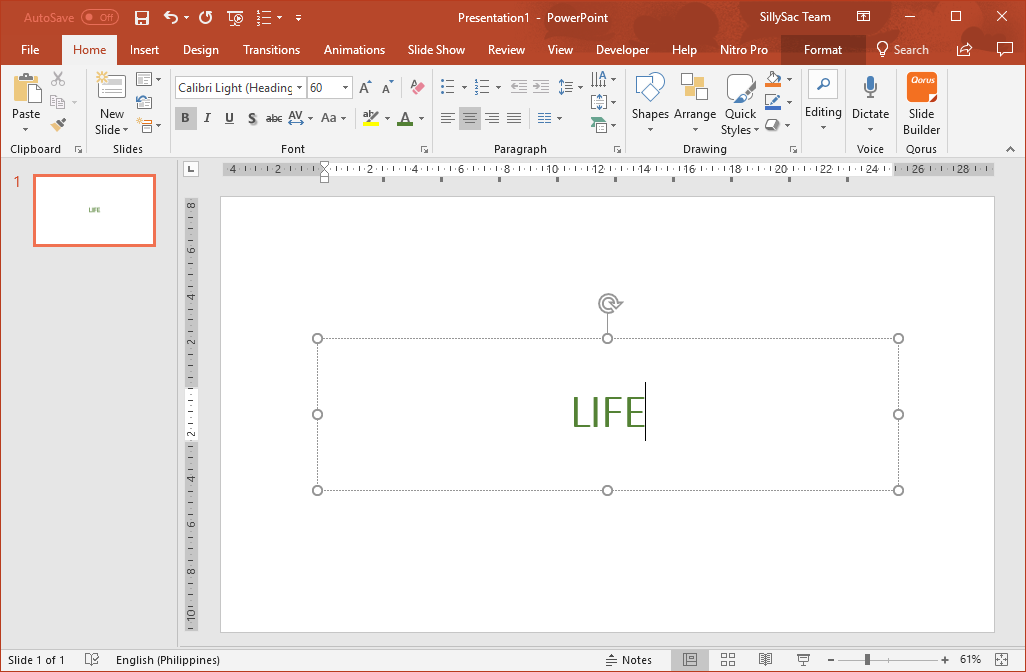Expand the font size dropdown

[x=346, y=88]
